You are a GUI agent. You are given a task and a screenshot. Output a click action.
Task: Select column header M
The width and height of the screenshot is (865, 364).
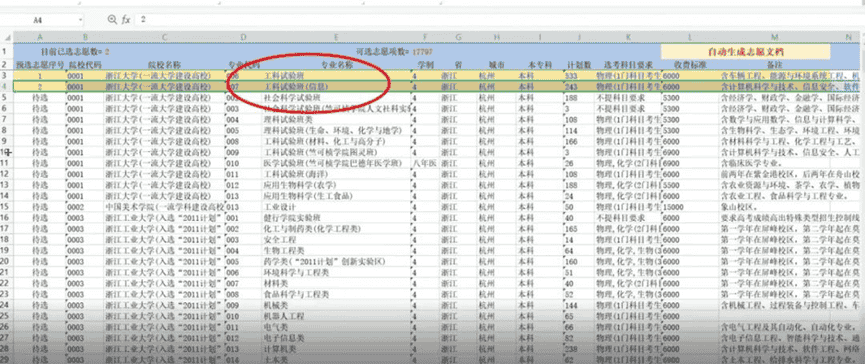tap(775, 37)
